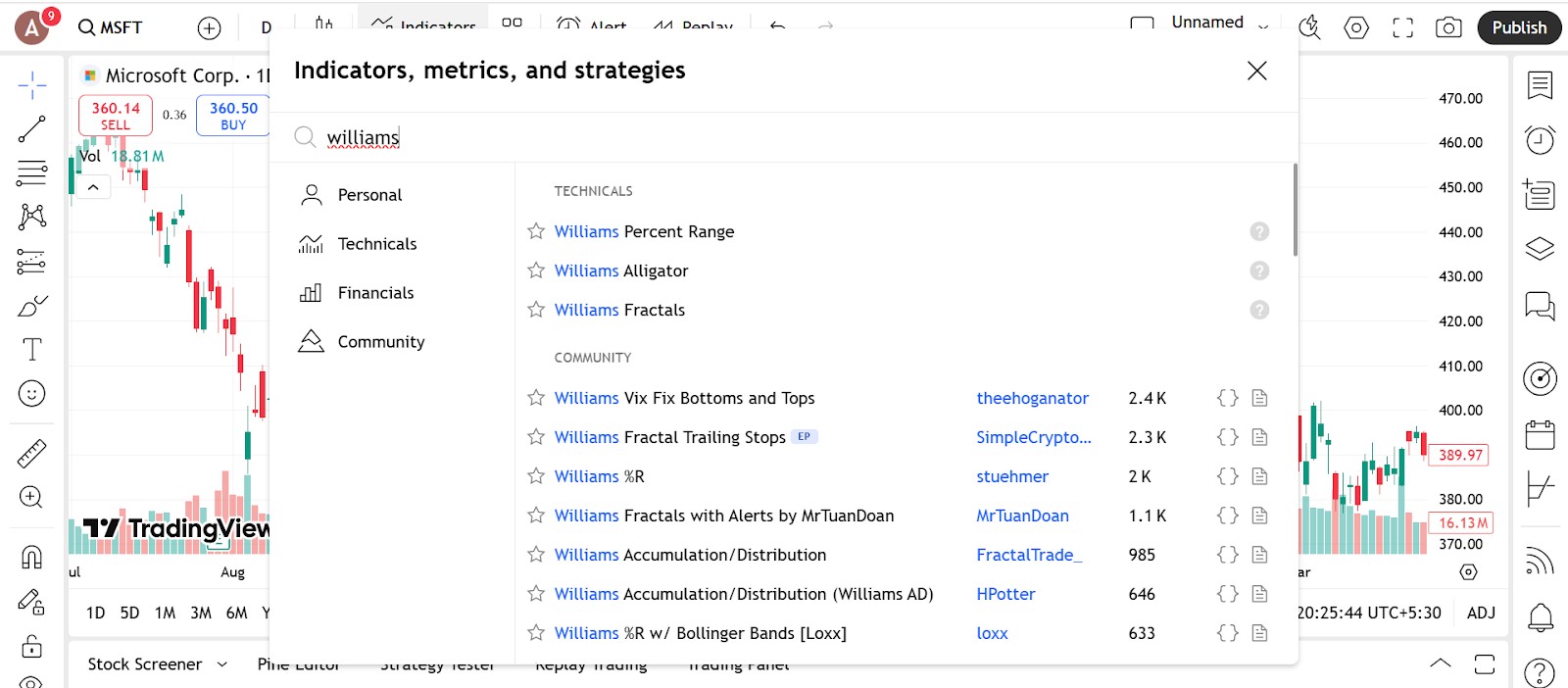The image size is (1568, 688).
Task: Click the 360.14 SELL button
Action: (x=116, y=116)
